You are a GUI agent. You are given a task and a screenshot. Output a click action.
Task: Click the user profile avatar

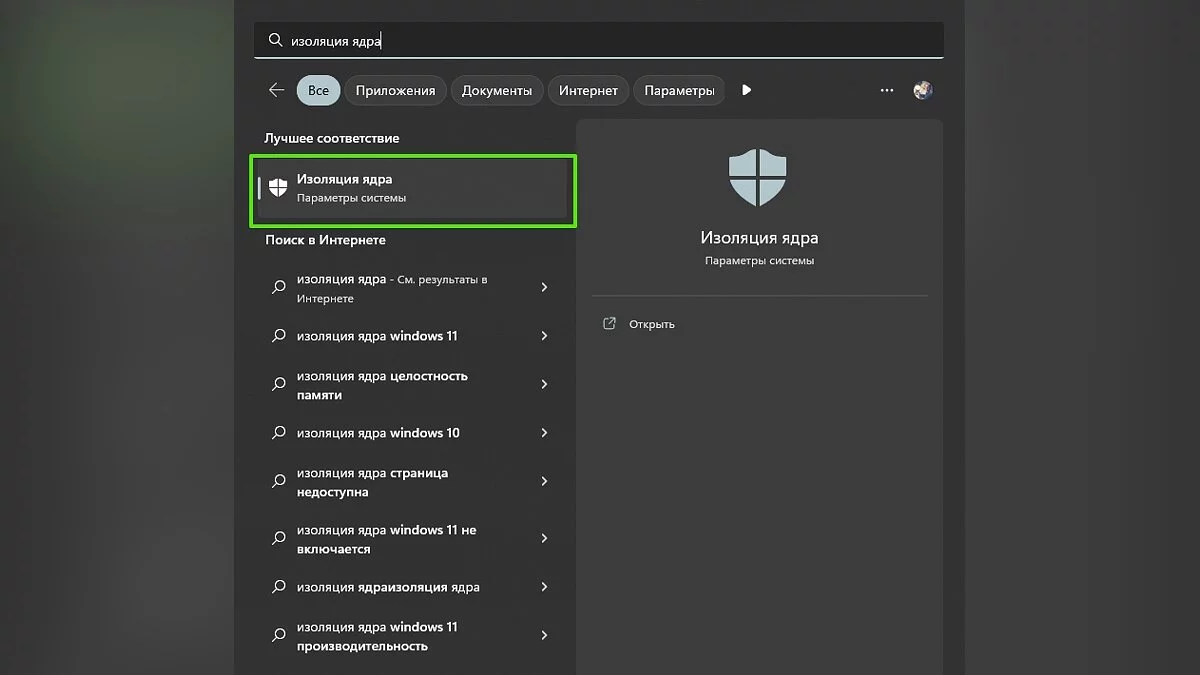(923, 90)
